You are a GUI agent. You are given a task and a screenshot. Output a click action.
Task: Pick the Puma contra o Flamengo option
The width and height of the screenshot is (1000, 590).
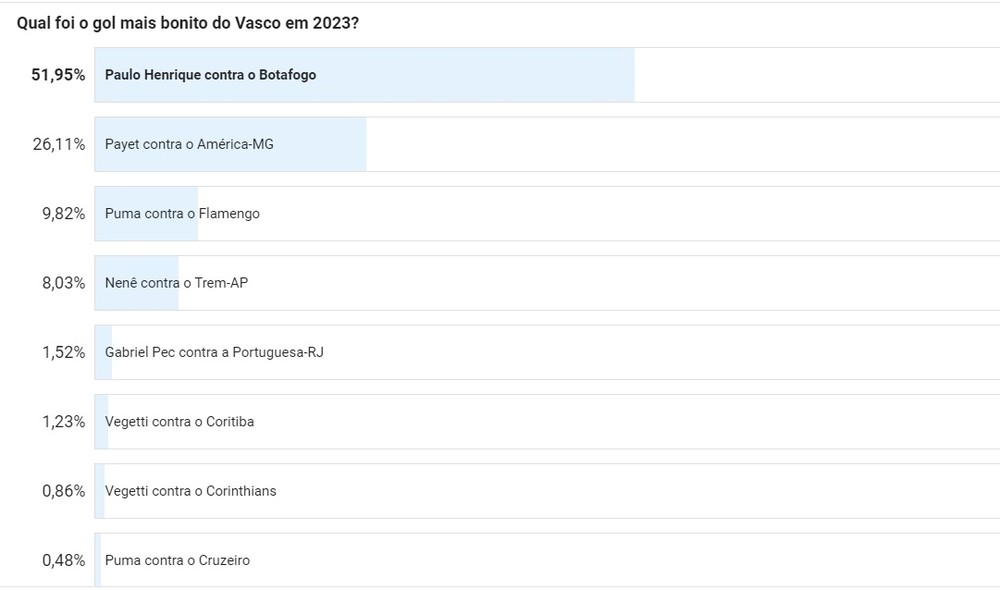click(x=182, y=214)
